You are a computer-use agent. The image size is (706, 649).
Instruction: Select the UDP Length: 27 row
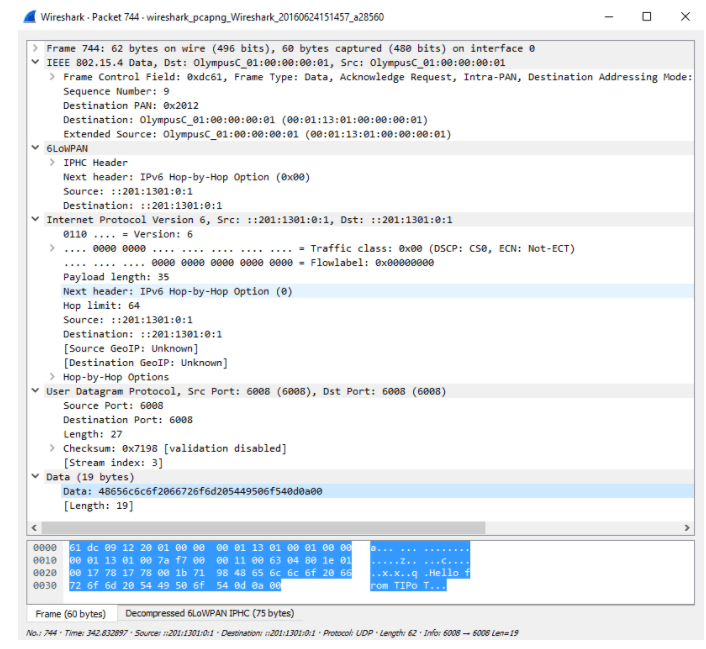(377, 434)
